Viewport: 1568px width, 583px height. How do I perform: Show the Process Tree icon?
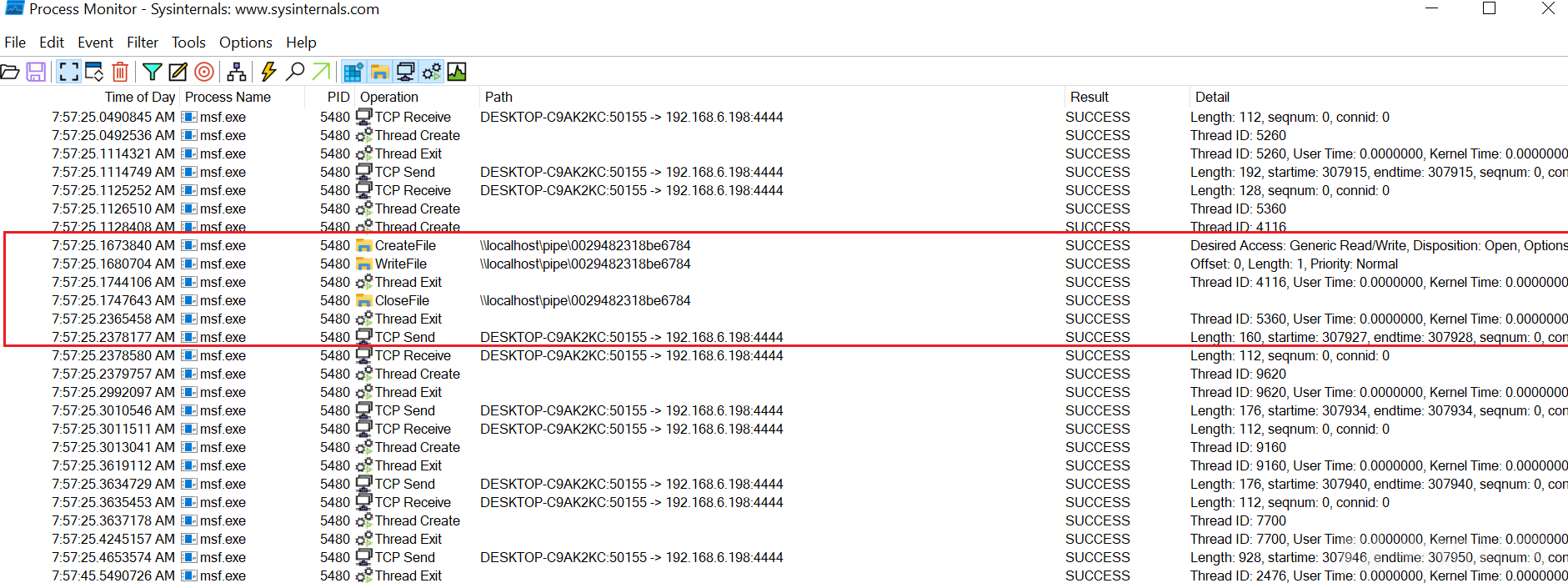[237, 72]
